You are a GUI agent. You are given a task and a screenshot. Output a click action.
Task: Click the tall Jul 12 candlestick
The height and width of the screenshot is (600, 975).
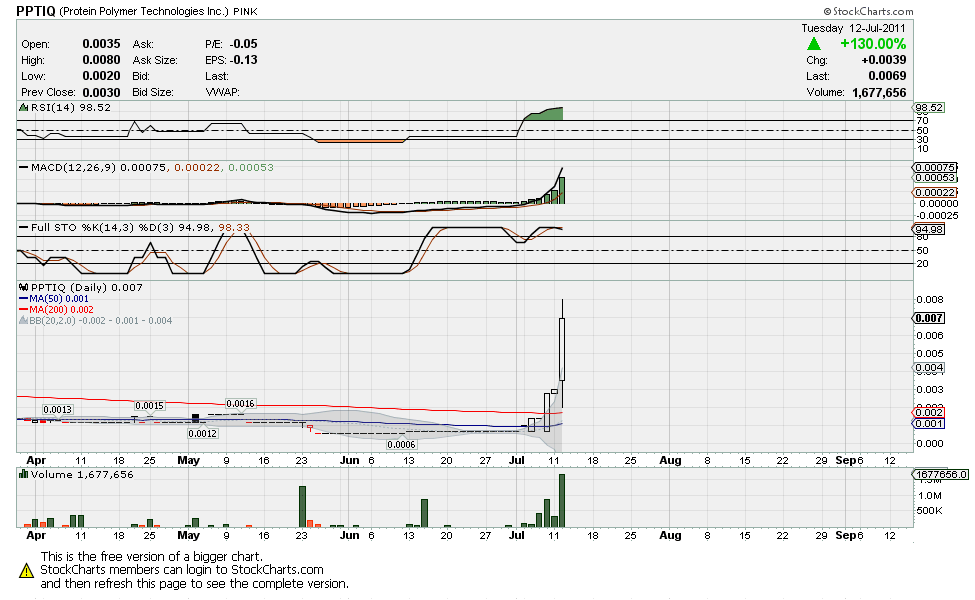562,349
